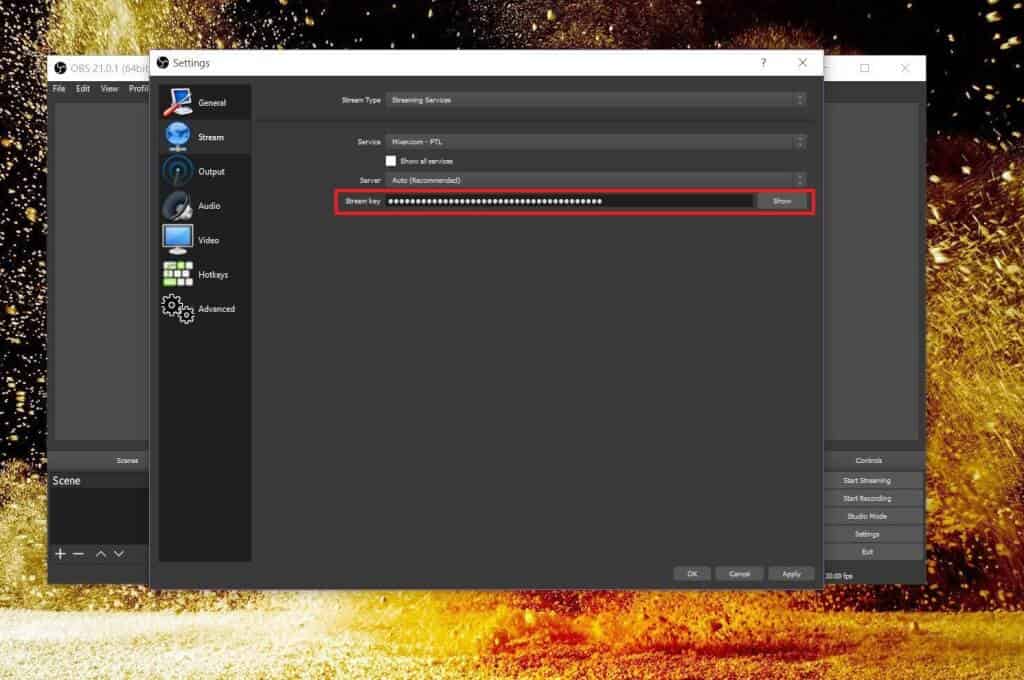Expand the Server Auto (Recommended) dropdown
Screen dimensions: 1024x680
596,180
